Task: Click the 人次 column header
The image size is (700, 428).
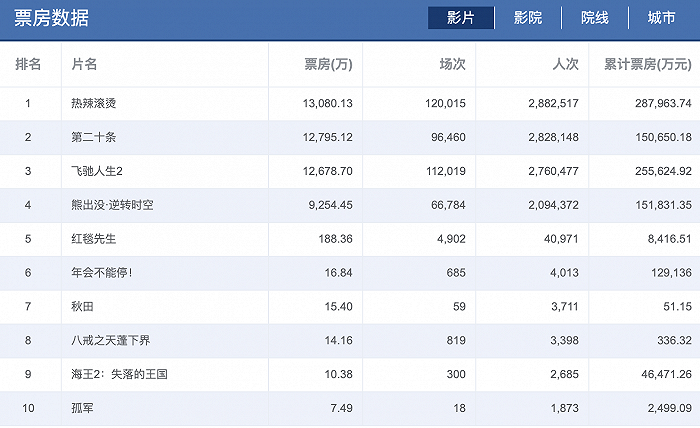Action: (x=566, y=65)
